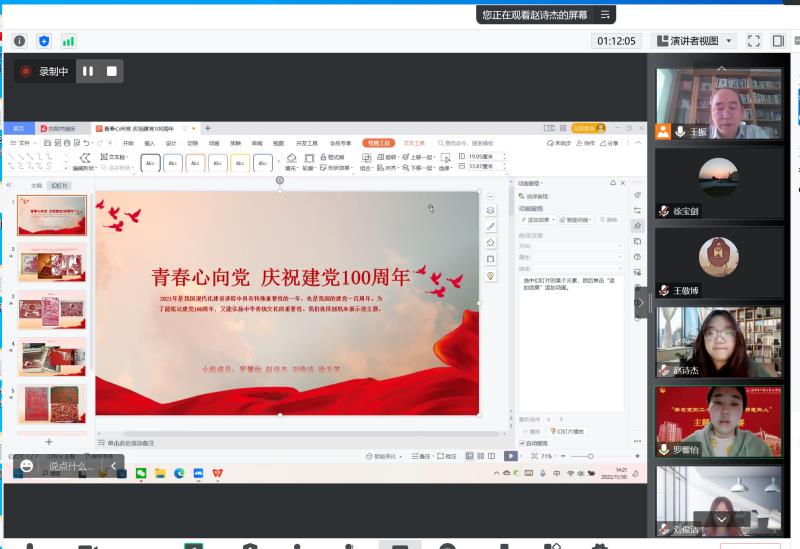Collapse the chat input bar arrow
Image resolution: width=800 pixels, height=549 pixels.
tap(113, 466)
